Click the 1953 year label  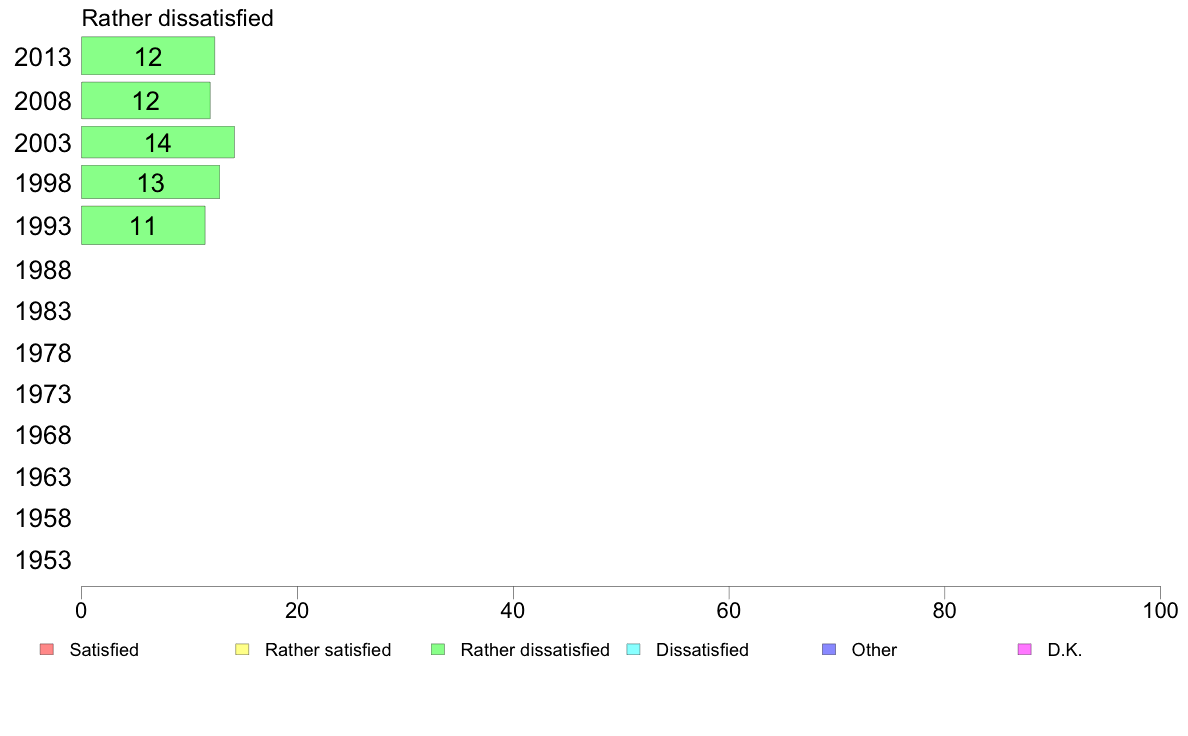pyautogui.click(x=43, y=560)
